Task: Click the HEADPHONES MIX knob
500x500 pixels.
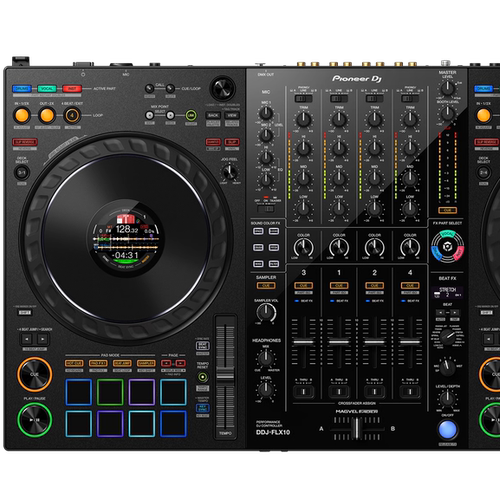Action: (x=266, y=358)
